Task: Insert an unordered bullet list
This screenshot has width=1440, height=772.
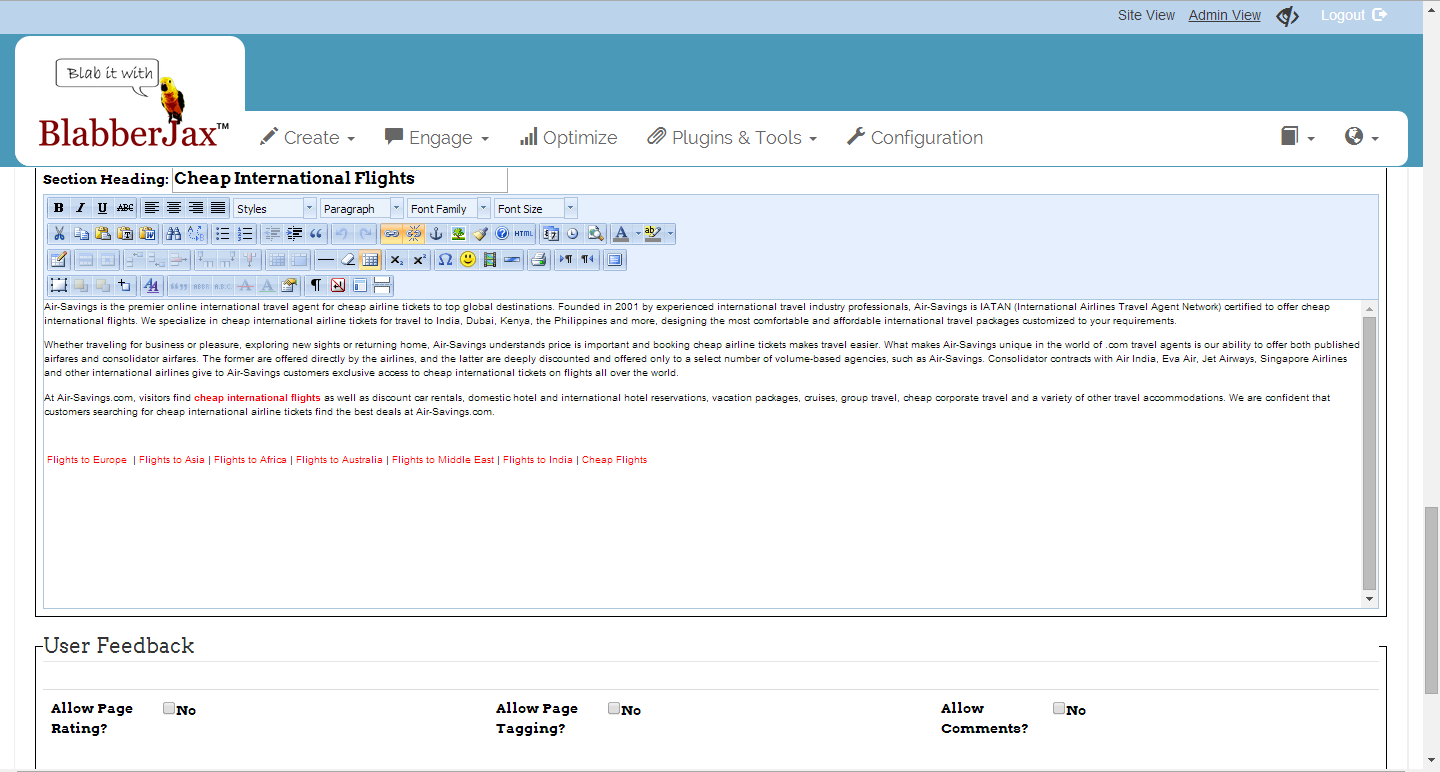Action: 222,234
